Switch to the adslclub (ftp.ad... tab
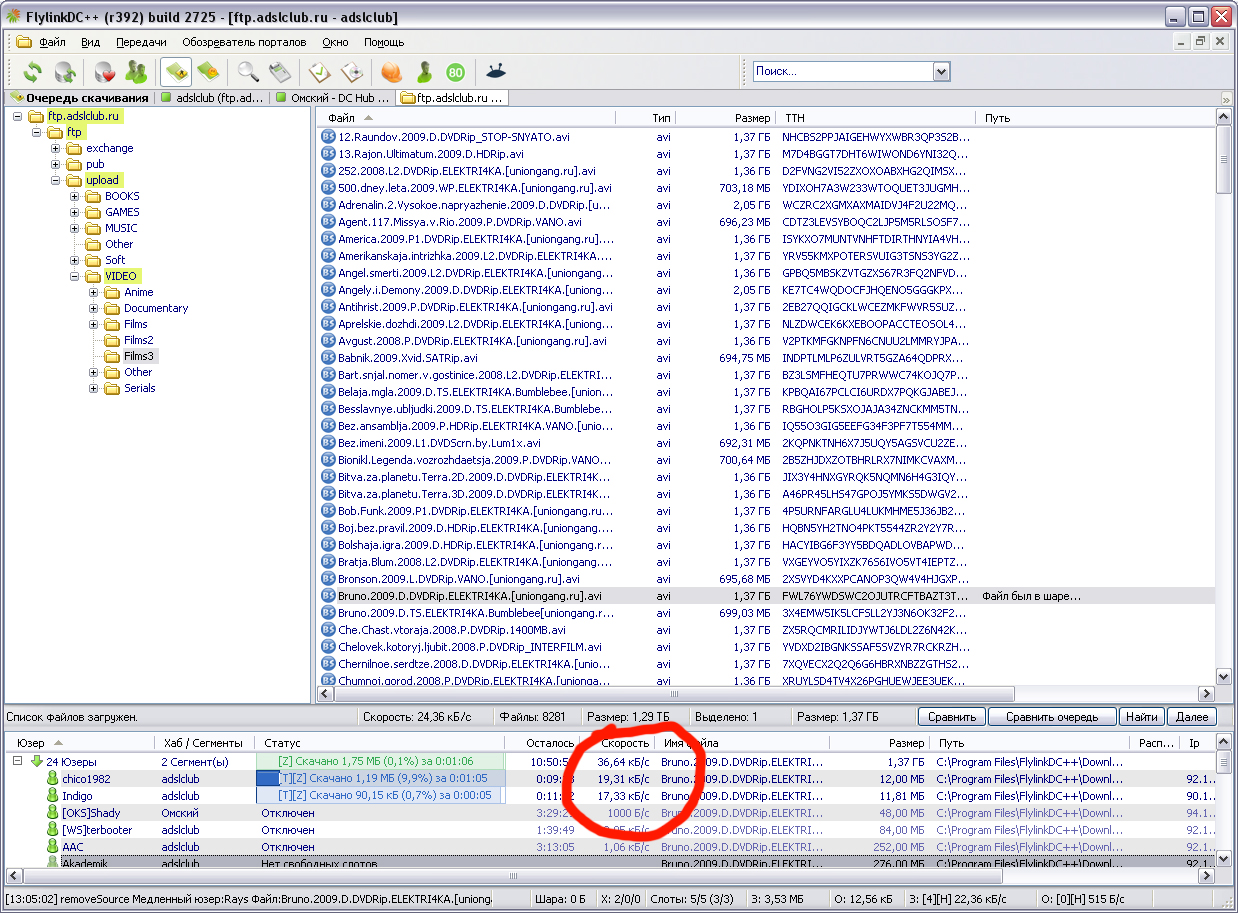Viewport: 1238px width, 913px height. (213, 98)
